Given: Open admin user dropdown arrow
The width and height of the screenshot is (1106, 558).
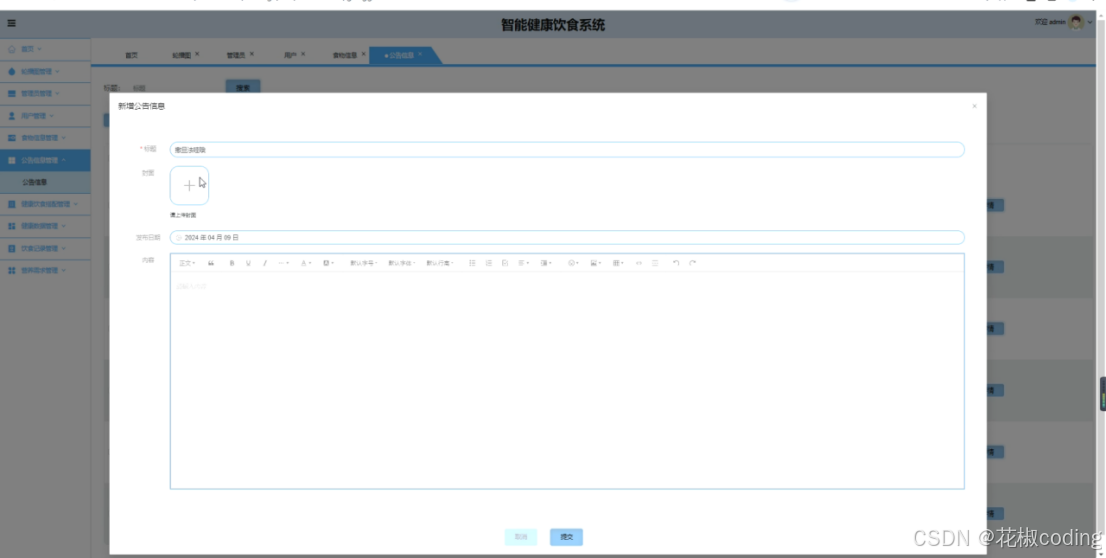Looking at the screenshot, I should 1090,23.
